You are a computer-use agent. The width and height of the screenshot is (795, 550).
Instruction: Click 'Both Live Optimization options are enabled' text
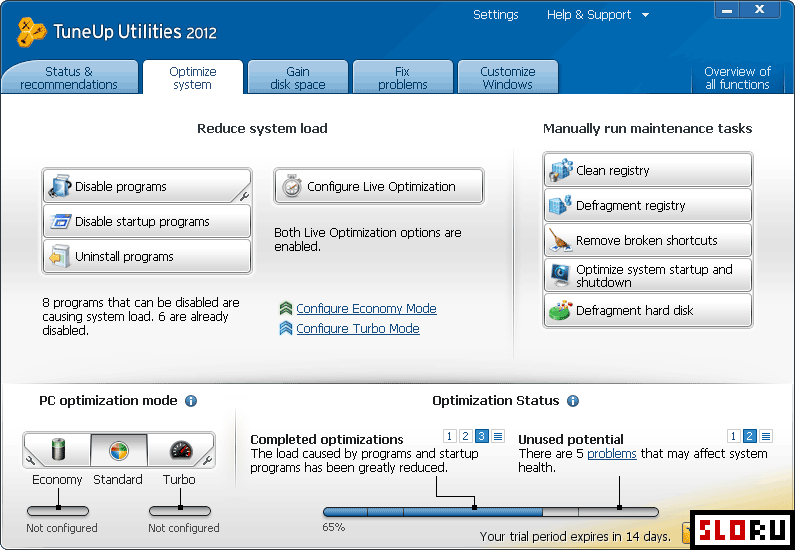[368, 240]
